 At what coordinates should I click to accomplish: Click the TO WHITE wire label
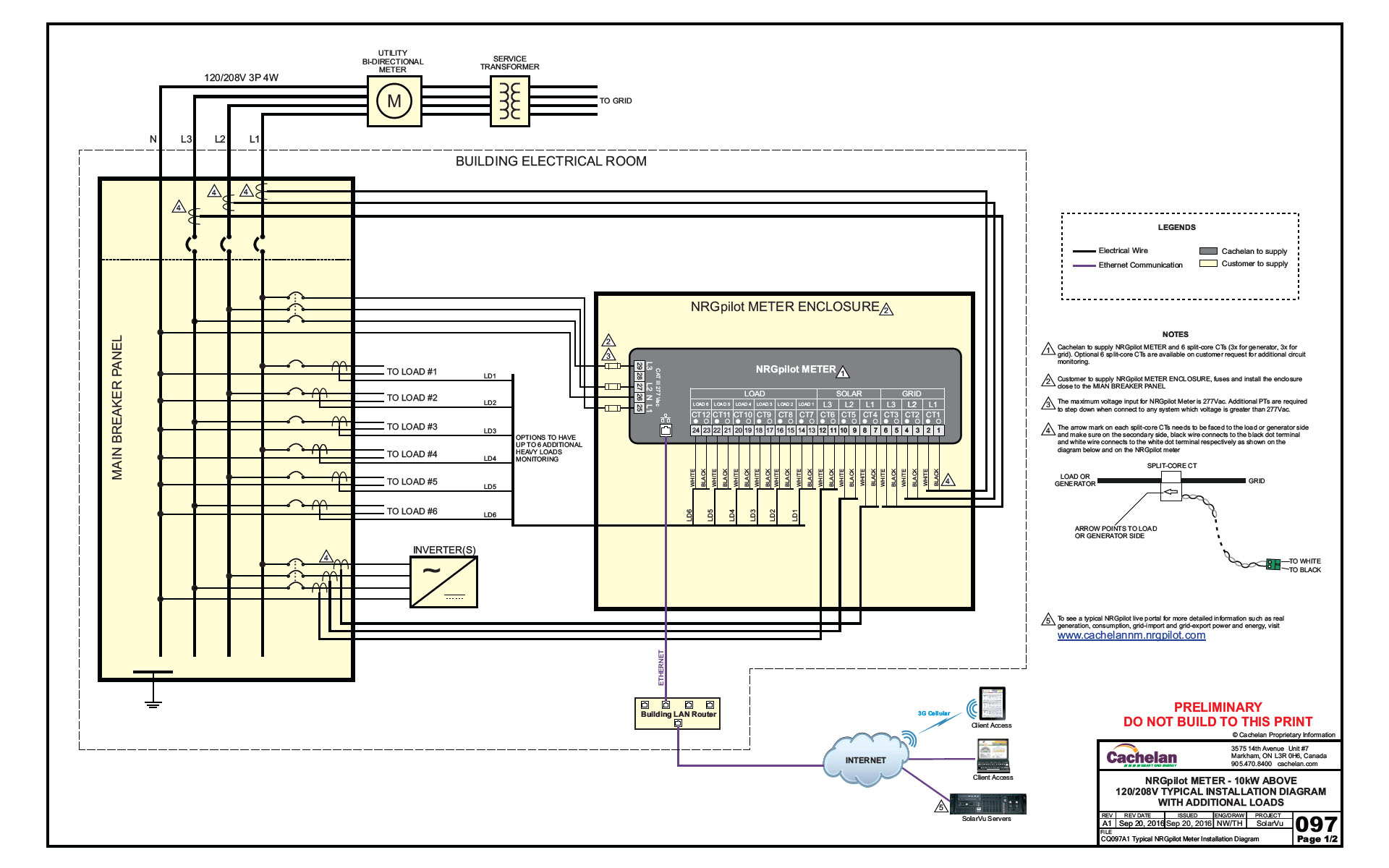(1305, 561)
